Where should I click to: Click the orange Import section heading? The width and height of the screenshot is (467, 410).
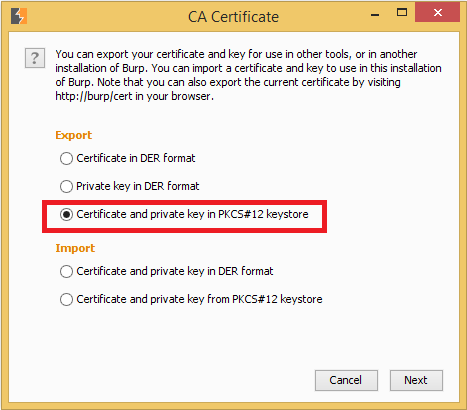tap(75, 248)
